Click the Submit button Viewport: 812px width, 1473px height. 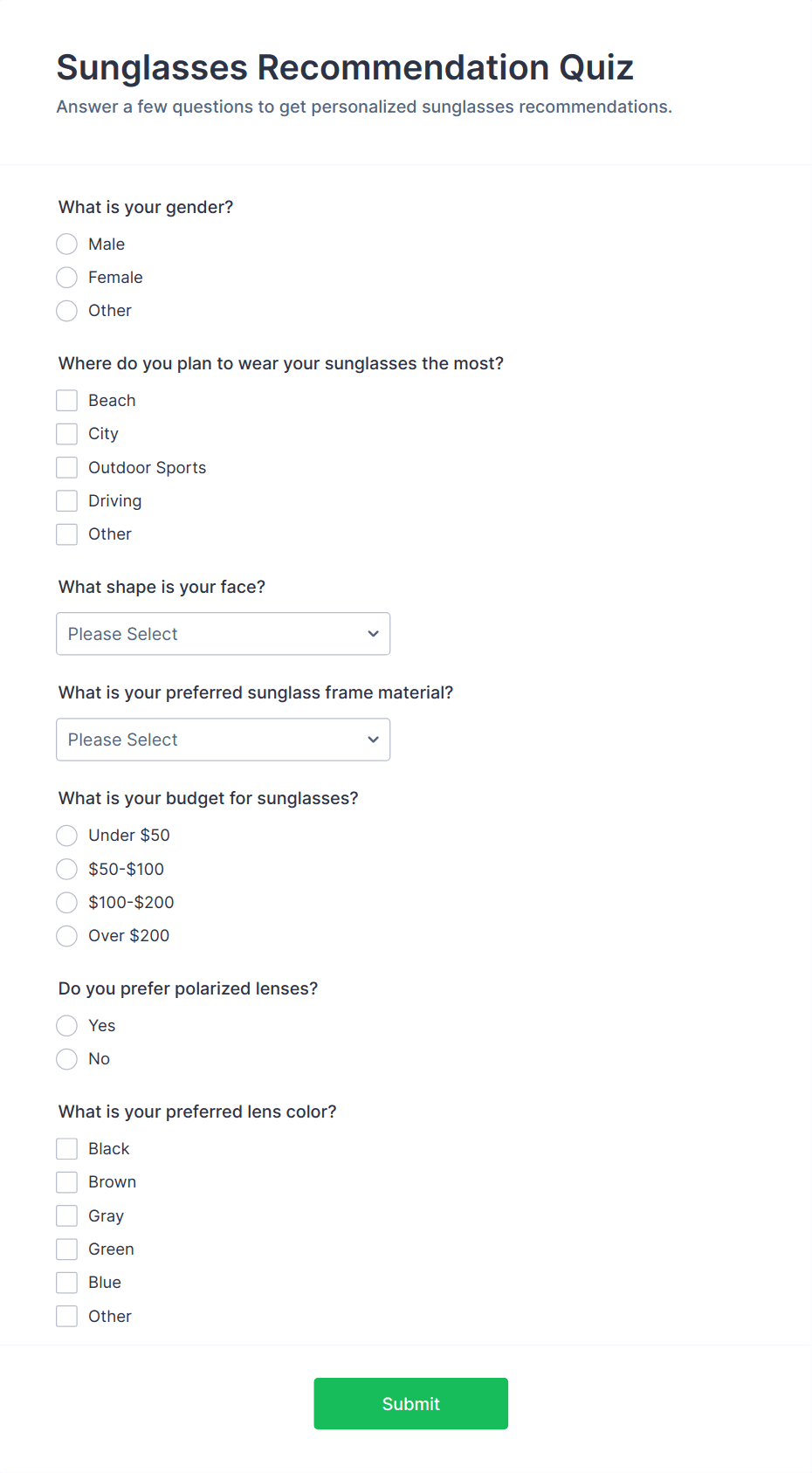point(410,1403)
